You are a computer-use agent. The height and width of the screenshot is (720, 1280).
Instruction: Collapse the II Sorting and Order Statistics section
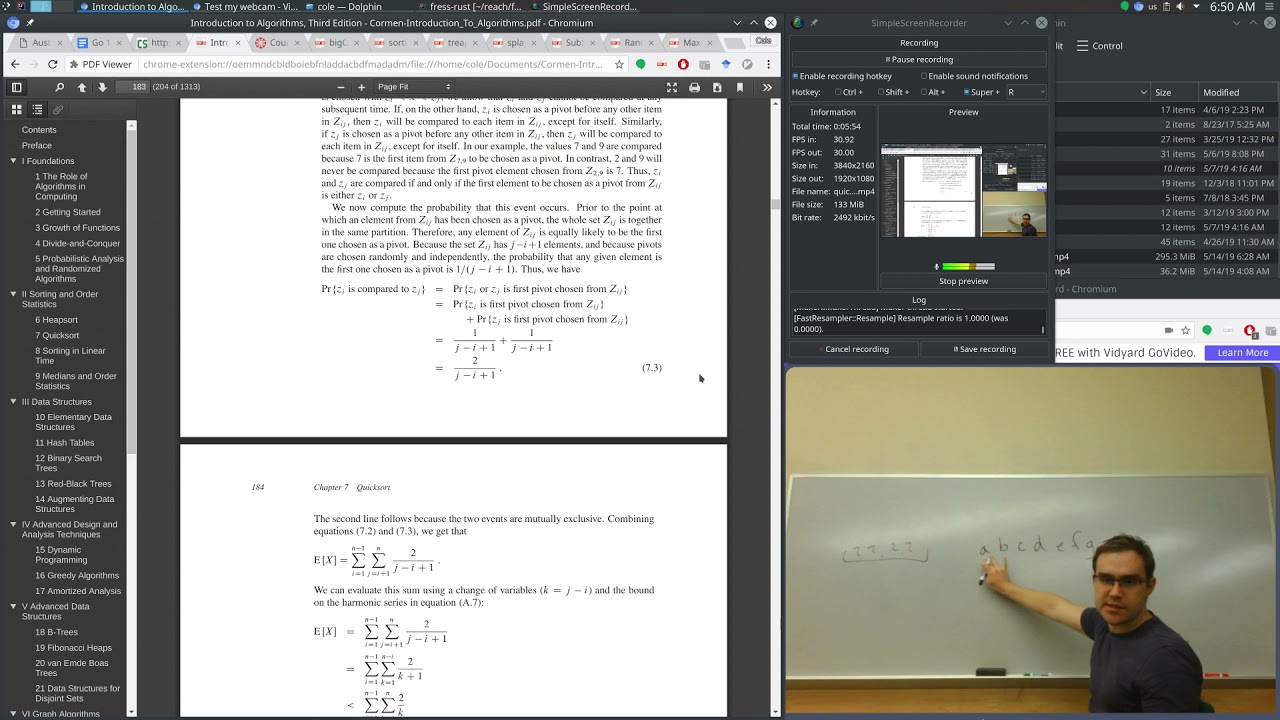[13, 294]
